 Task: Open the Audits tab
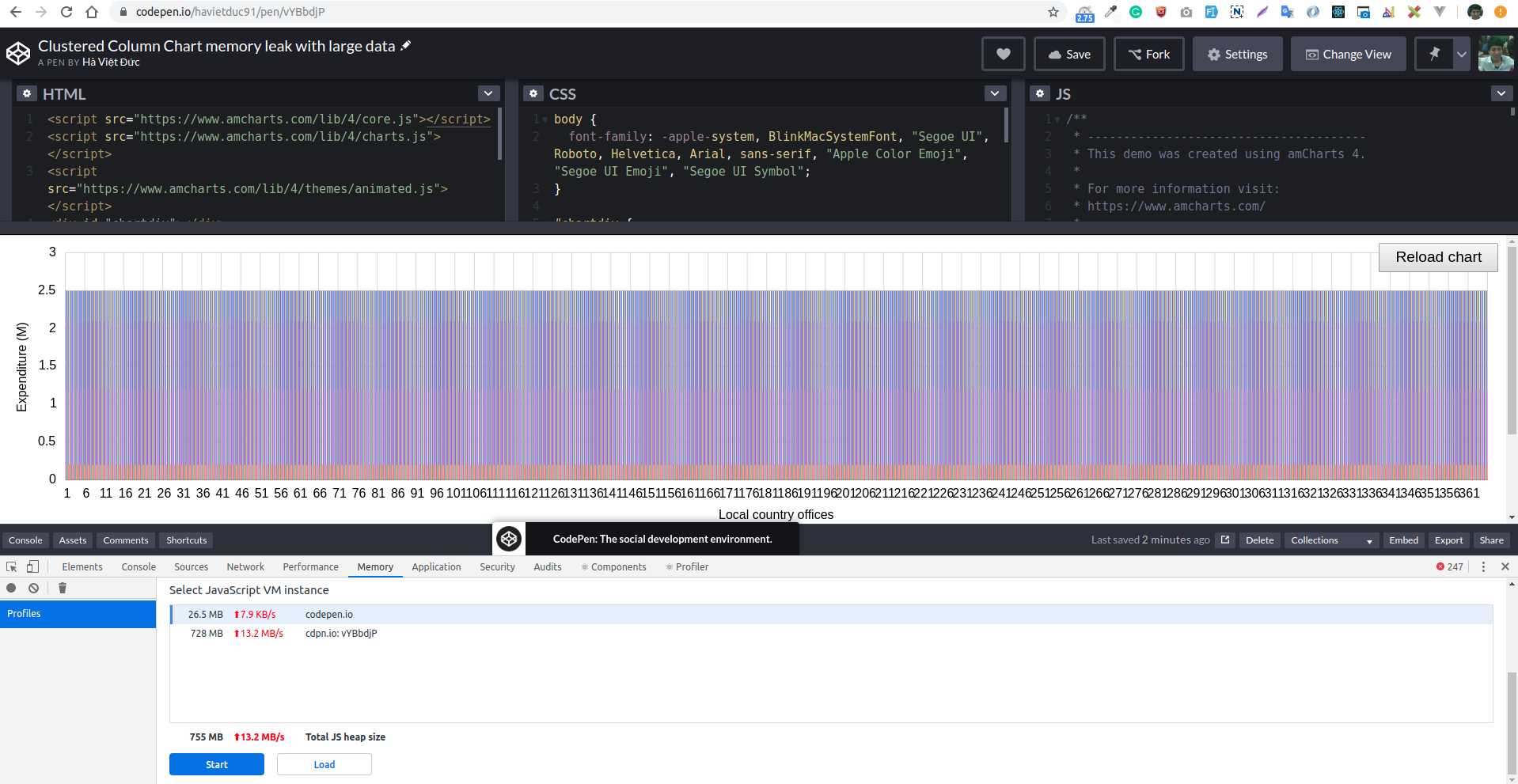pos(547,566)
